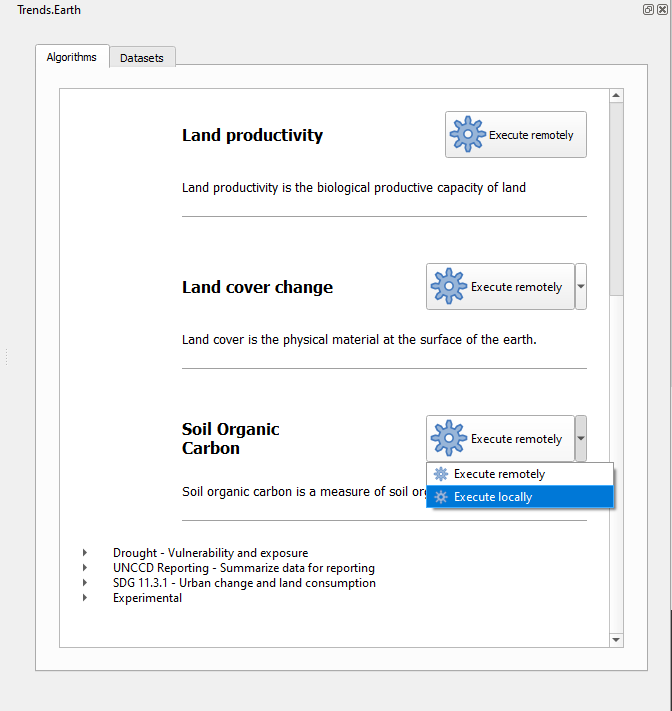Click the gear icon on Land cover change button
Viewport: 672px width, 711px height.
point(449,287)
